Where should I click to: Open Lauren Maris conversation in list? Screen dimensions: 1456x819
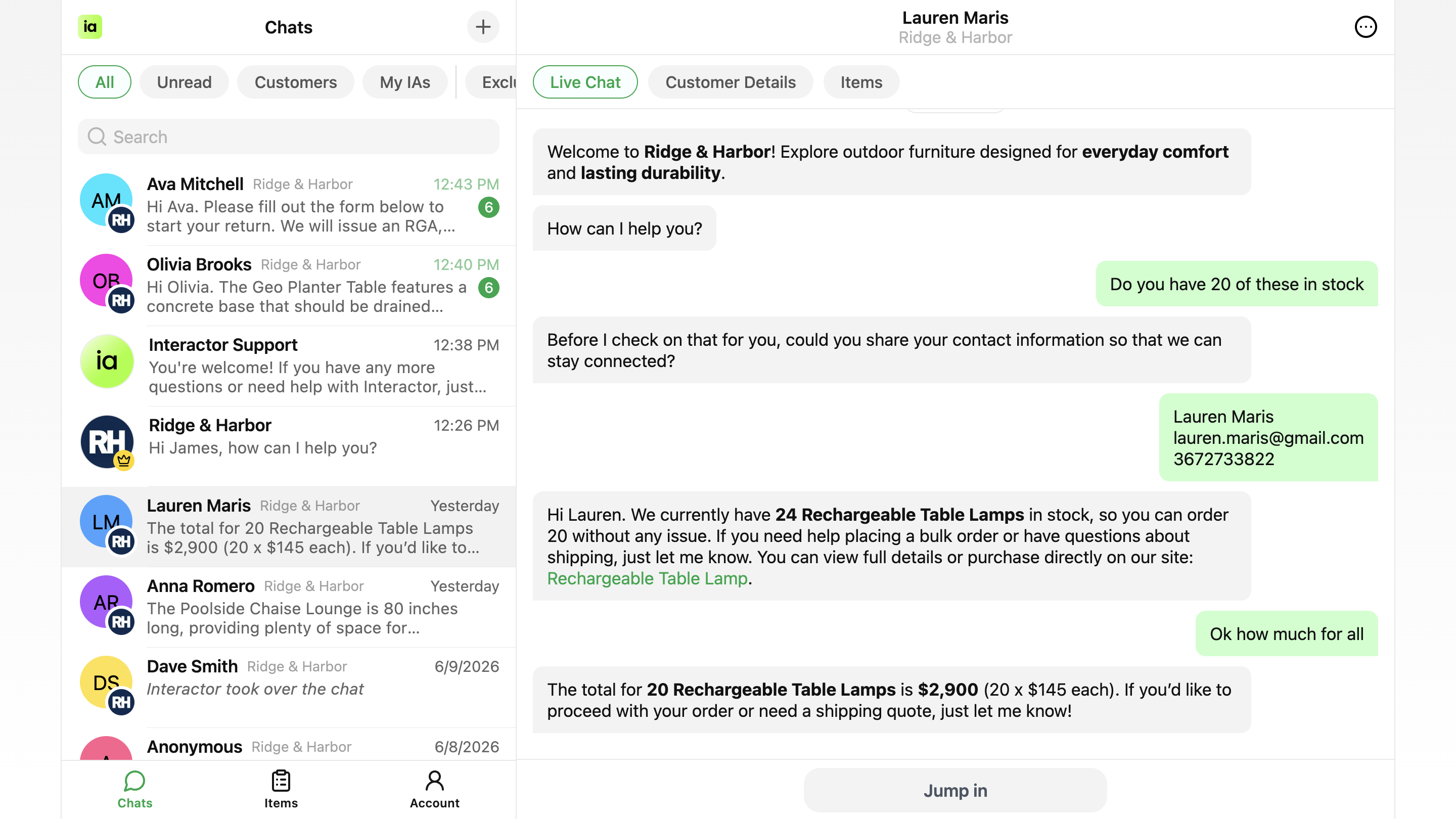(x=288, y=526)
